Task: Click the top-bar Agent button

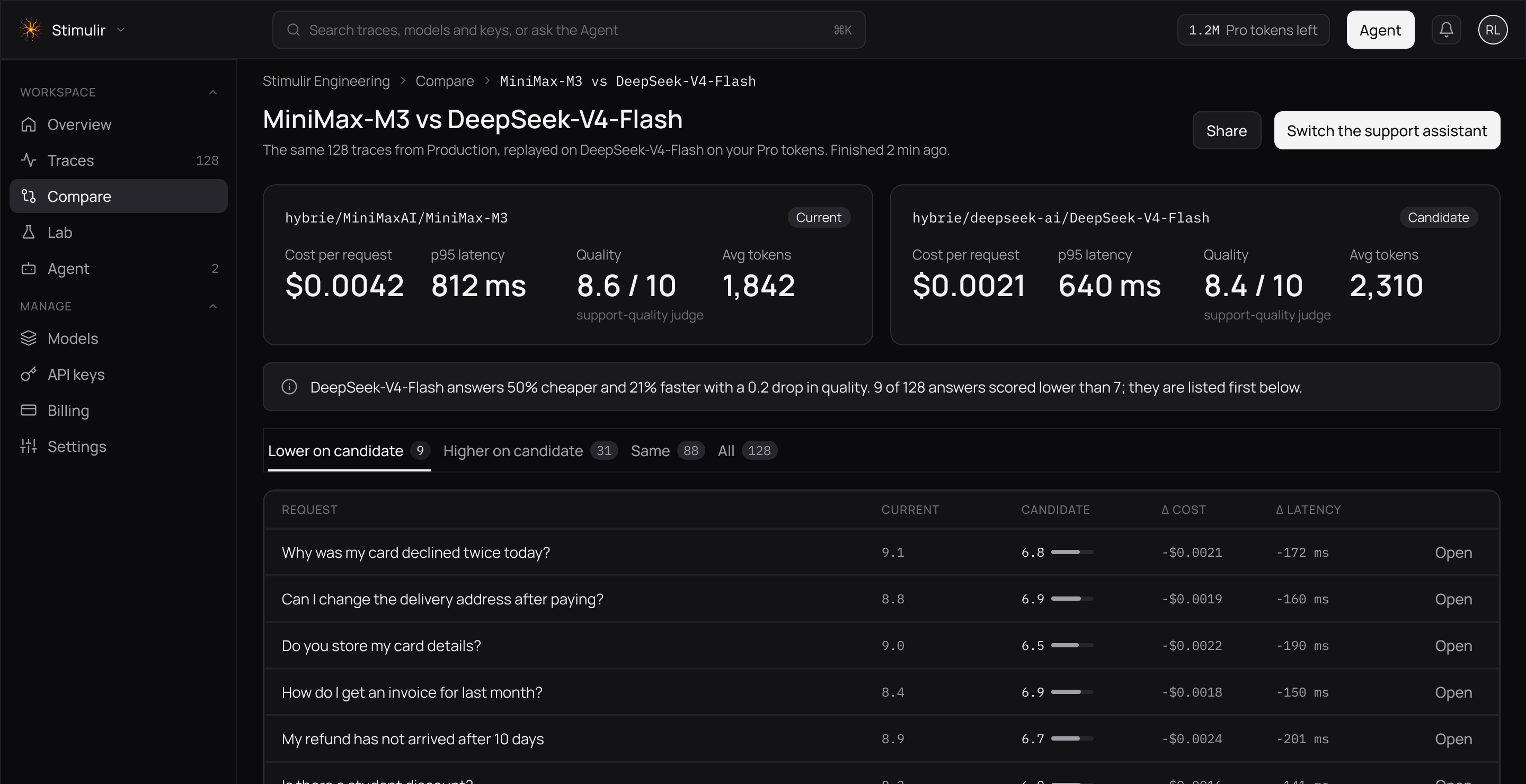Action: point(1380,30)
